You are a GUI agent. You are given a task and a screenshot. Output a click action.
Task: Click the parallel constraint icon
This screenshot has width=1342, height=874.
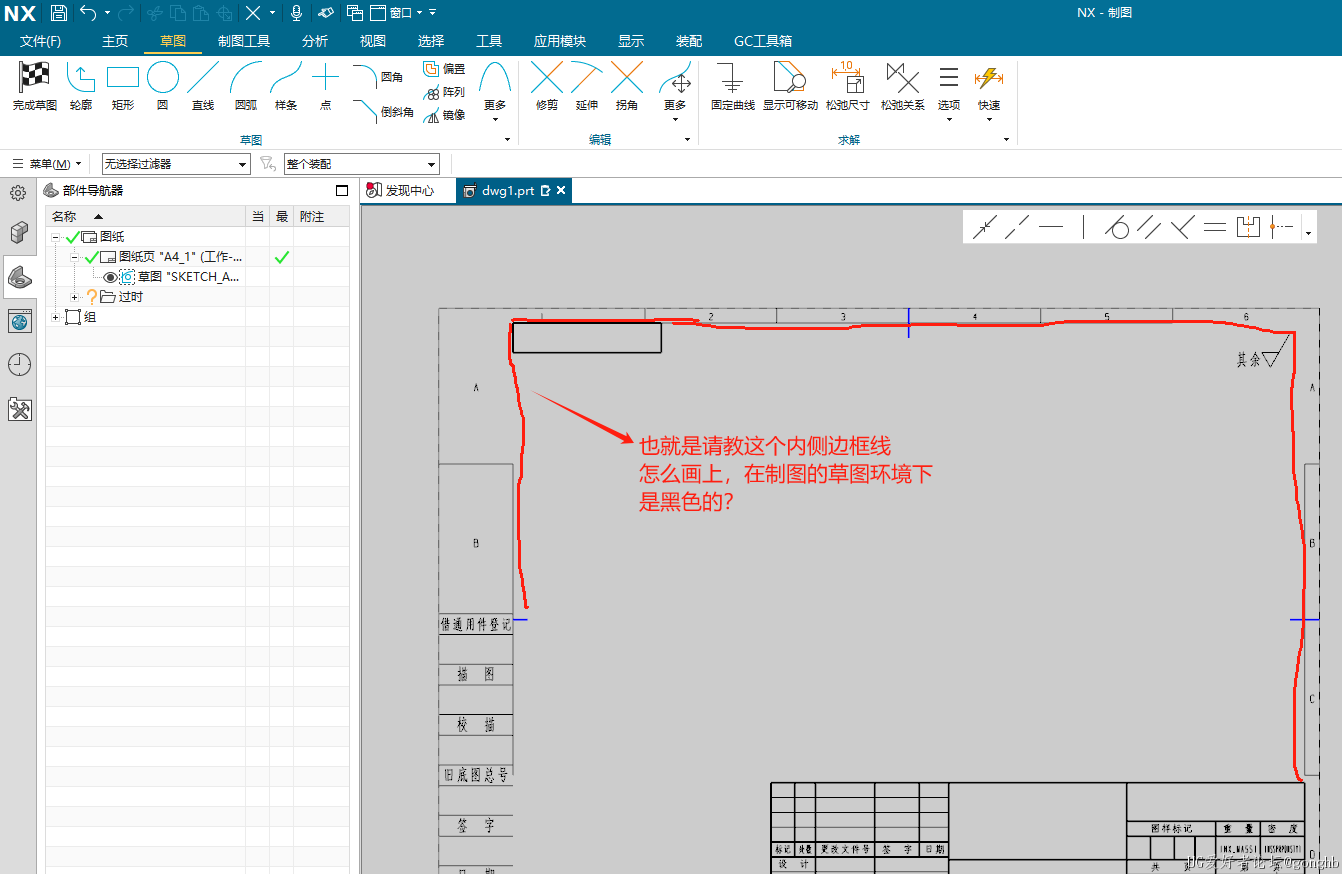pos(1150,227)
